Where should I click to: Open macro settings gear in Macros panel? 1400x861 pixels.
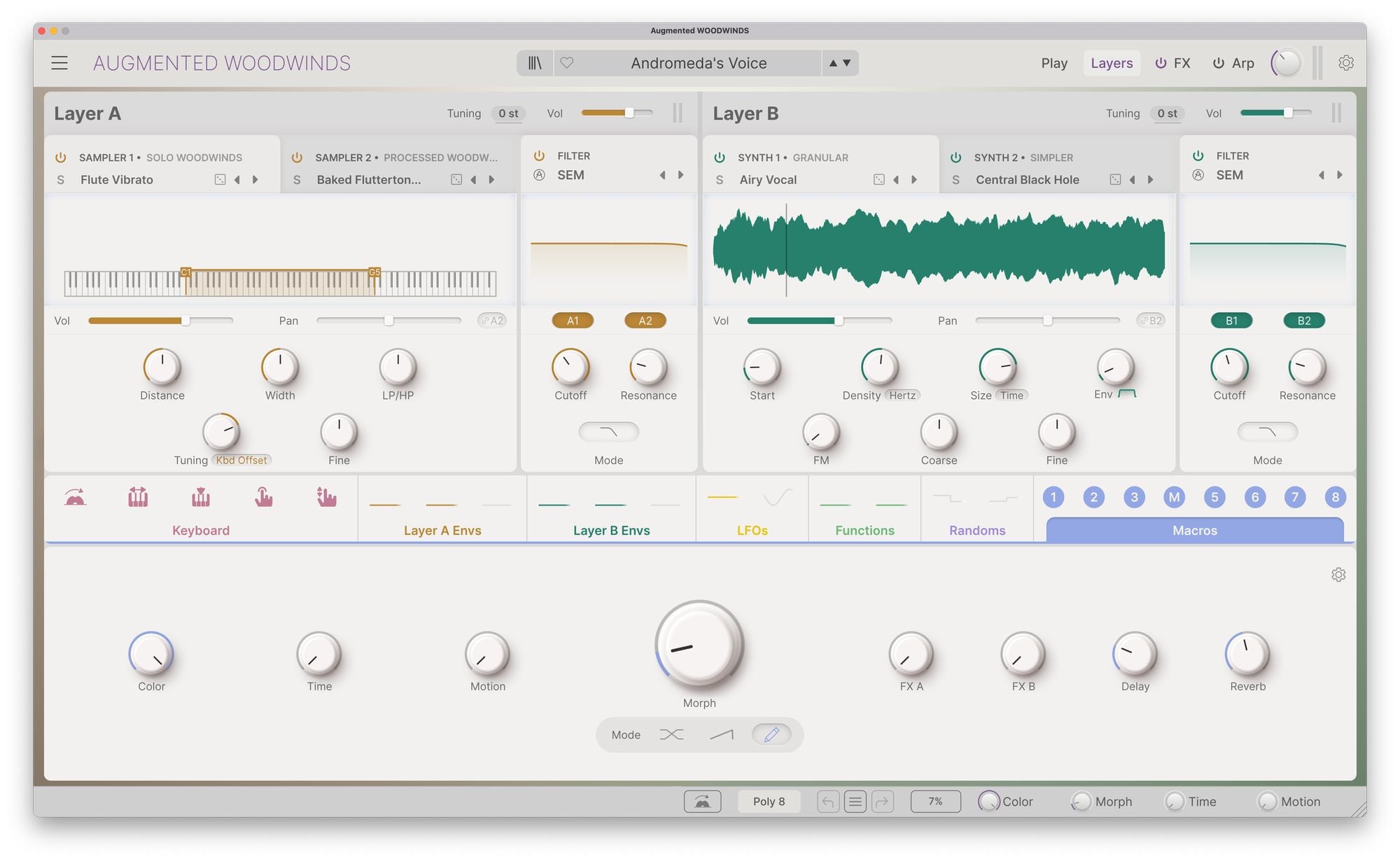1338,575
